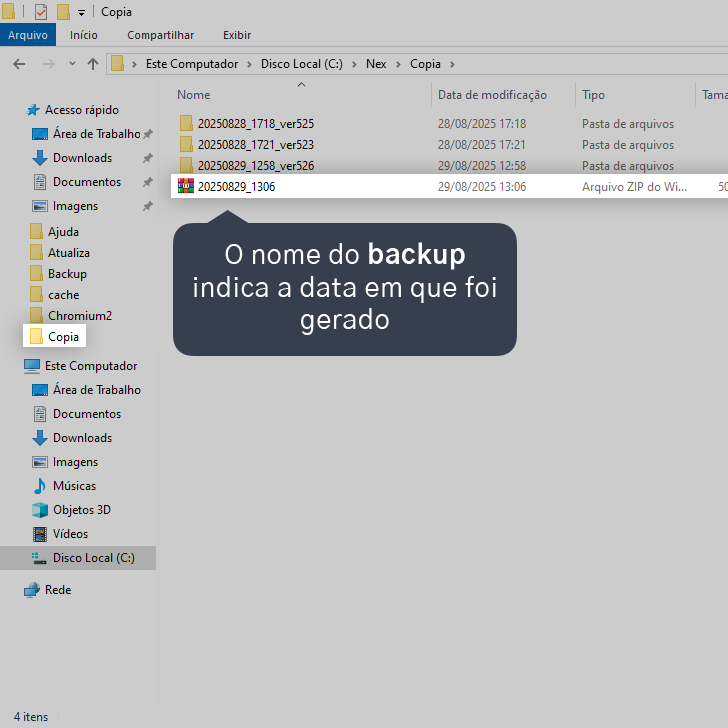Click folder icon of 20250828_1718_ver525
Viewport: 728px width, 728px height.
(186, 124)
